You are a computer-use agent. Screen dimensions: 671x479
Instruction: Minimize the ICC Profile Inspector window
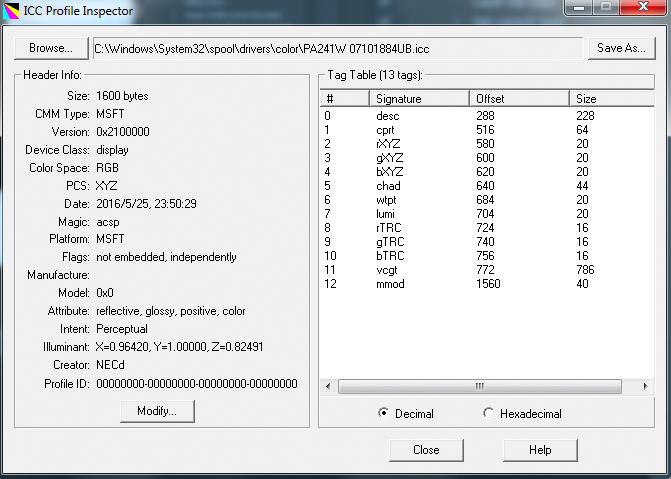(x=579, y=7)
